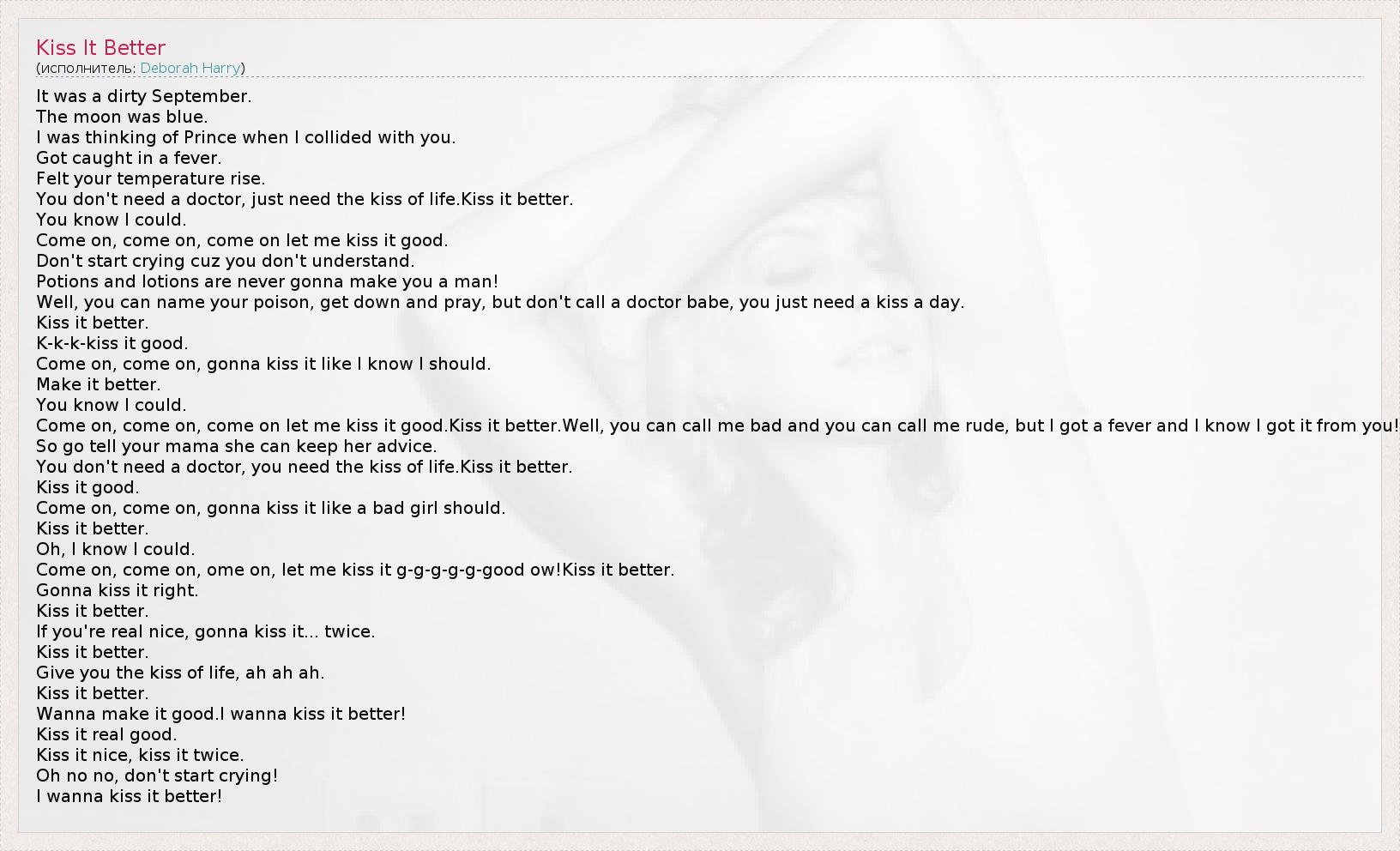Select the line "The moon was blue."
The width and height of the screenshot is (1400, 851).
[x=122, y=117]
